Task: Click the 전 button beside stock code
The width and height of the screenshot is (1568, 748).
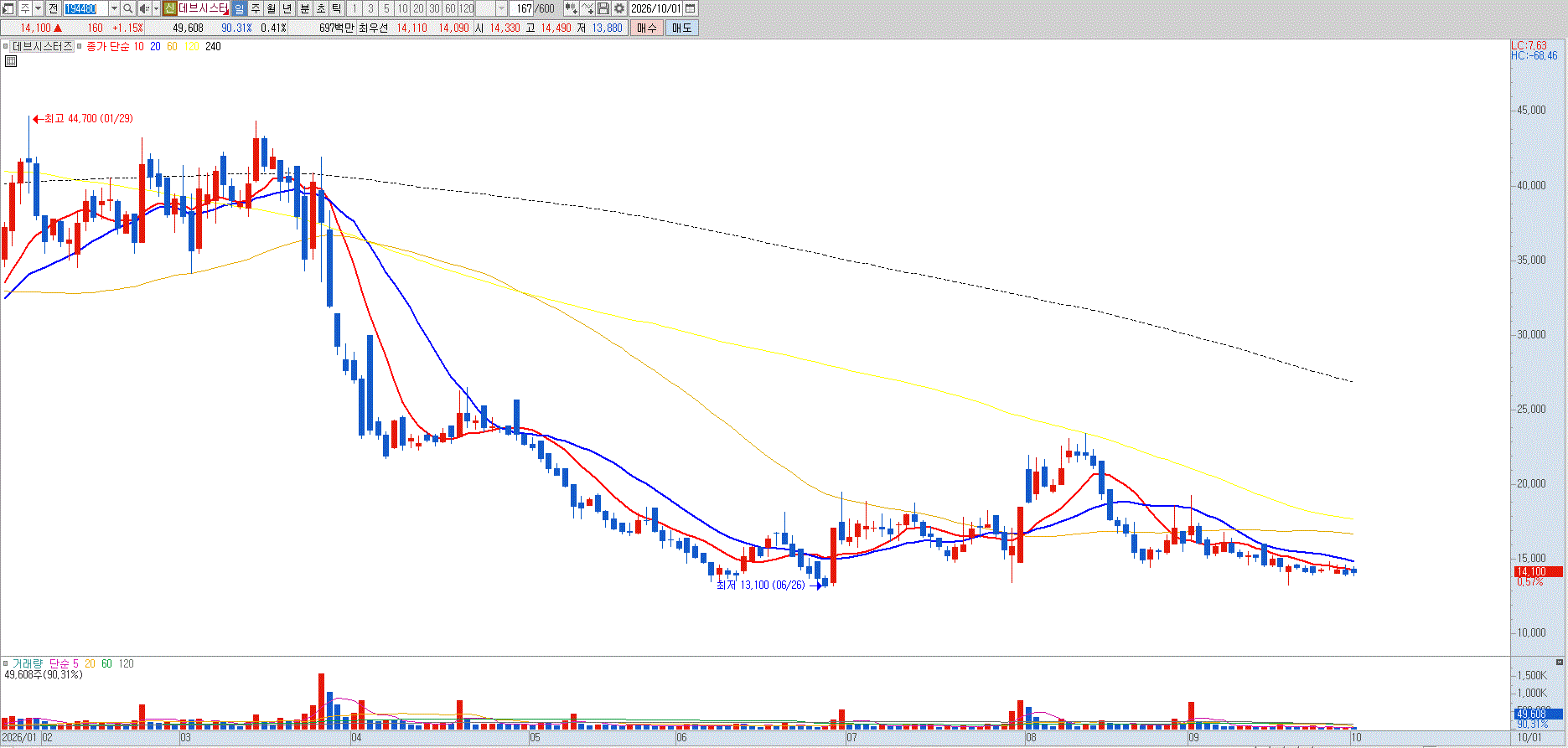Action: 54,8
